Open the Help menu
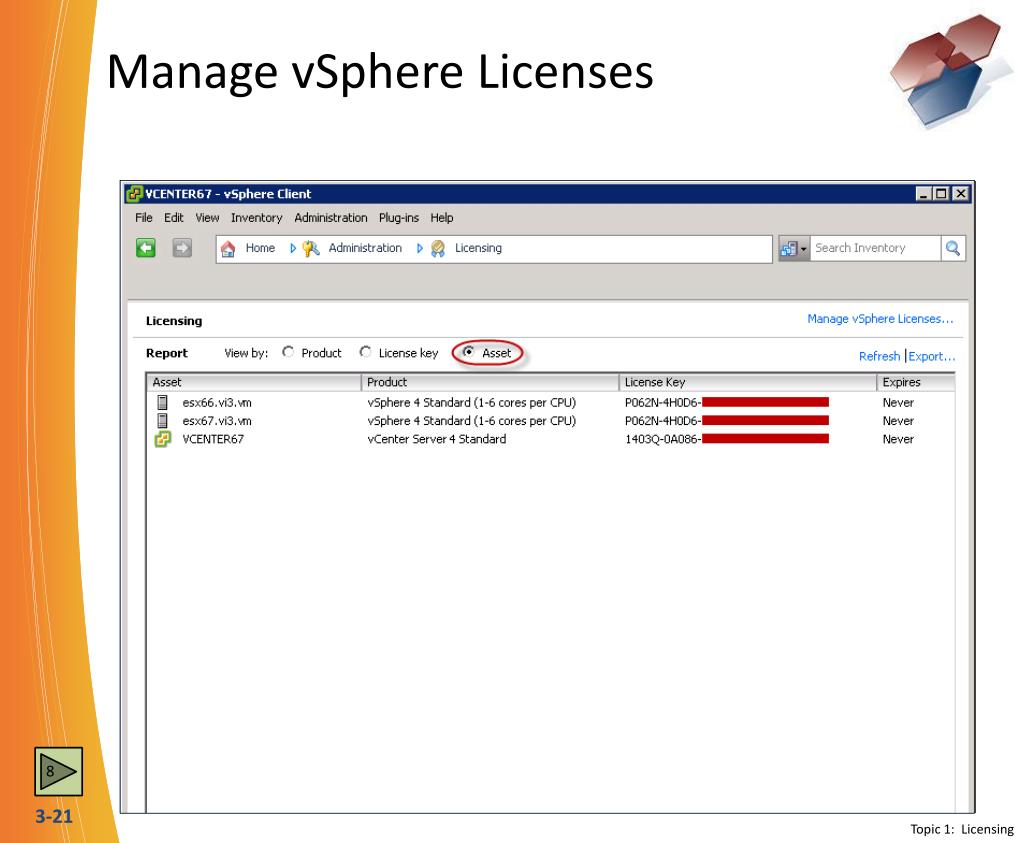Image resolution: width=1024 pixels, height=843 pixels. click(x=442, y=217)
